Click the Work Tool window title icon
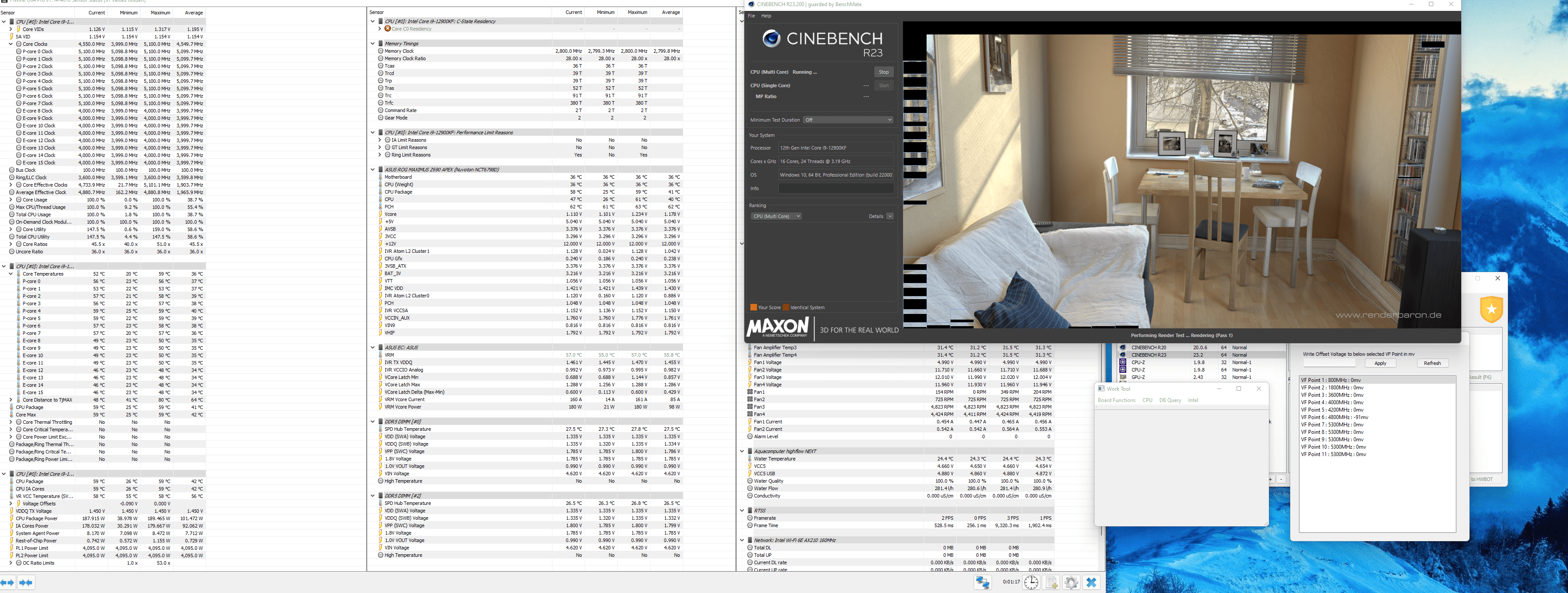The width and height of the screenshot is (1568, 593). pos(1101,389)
